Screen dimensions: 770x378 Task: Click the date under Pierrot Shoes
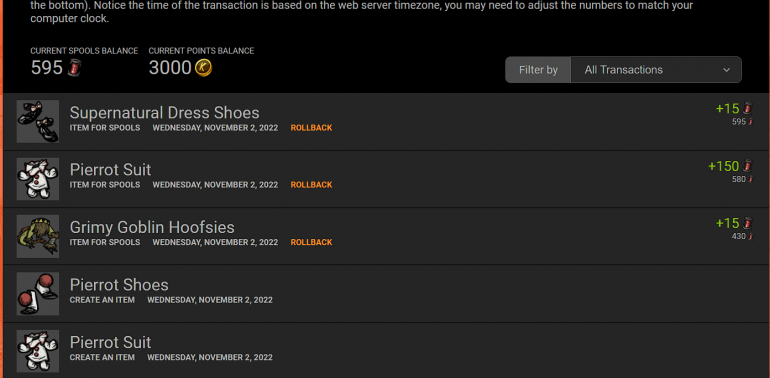(210, 300)
